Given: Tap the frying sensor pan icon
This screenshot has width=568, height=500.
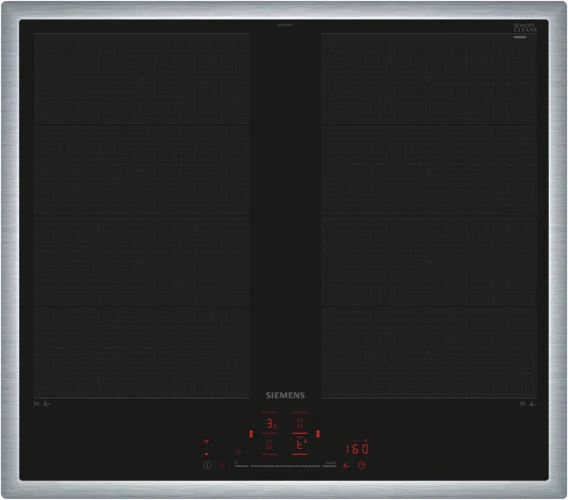Looking at the screenshot, I should pos(346,466).
